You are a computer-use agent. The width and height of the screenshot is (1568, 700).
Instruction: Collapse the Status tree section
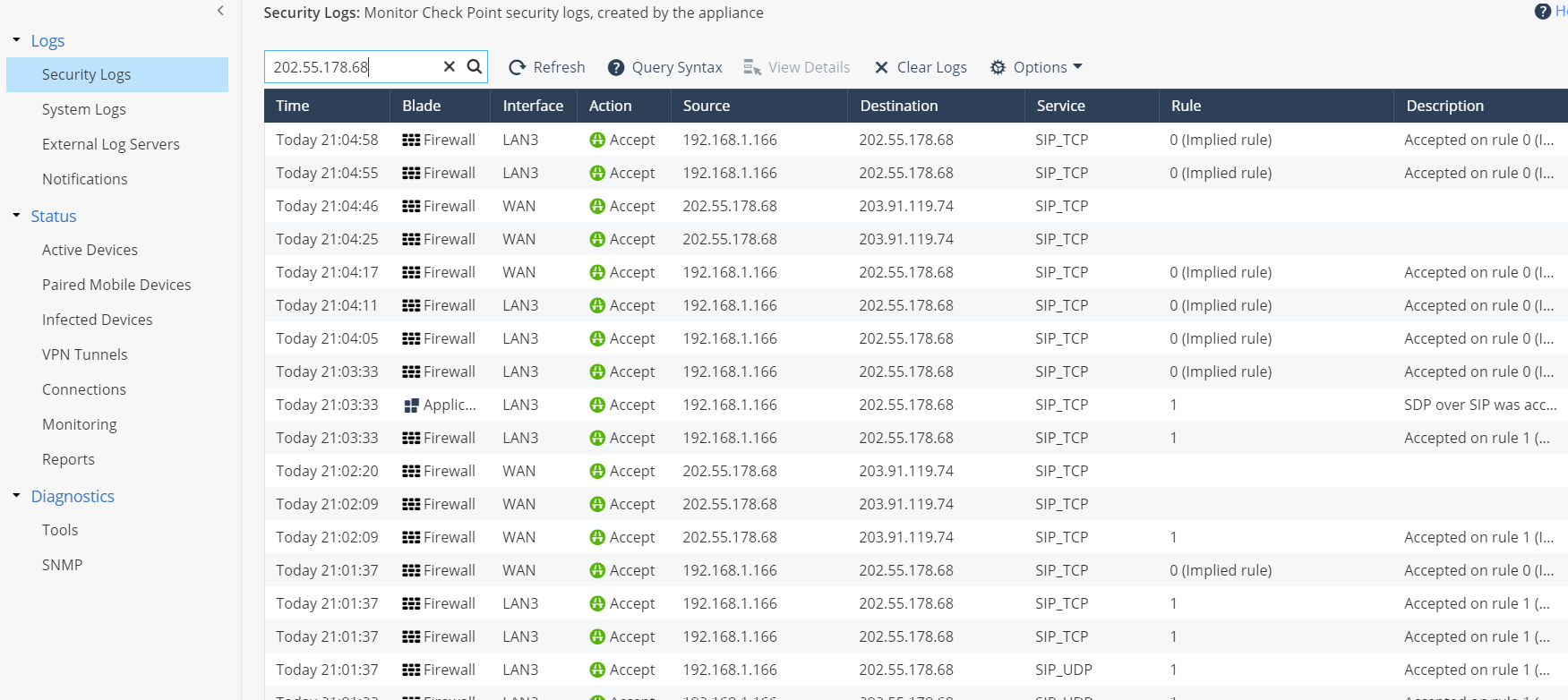[x=16, y=216]
